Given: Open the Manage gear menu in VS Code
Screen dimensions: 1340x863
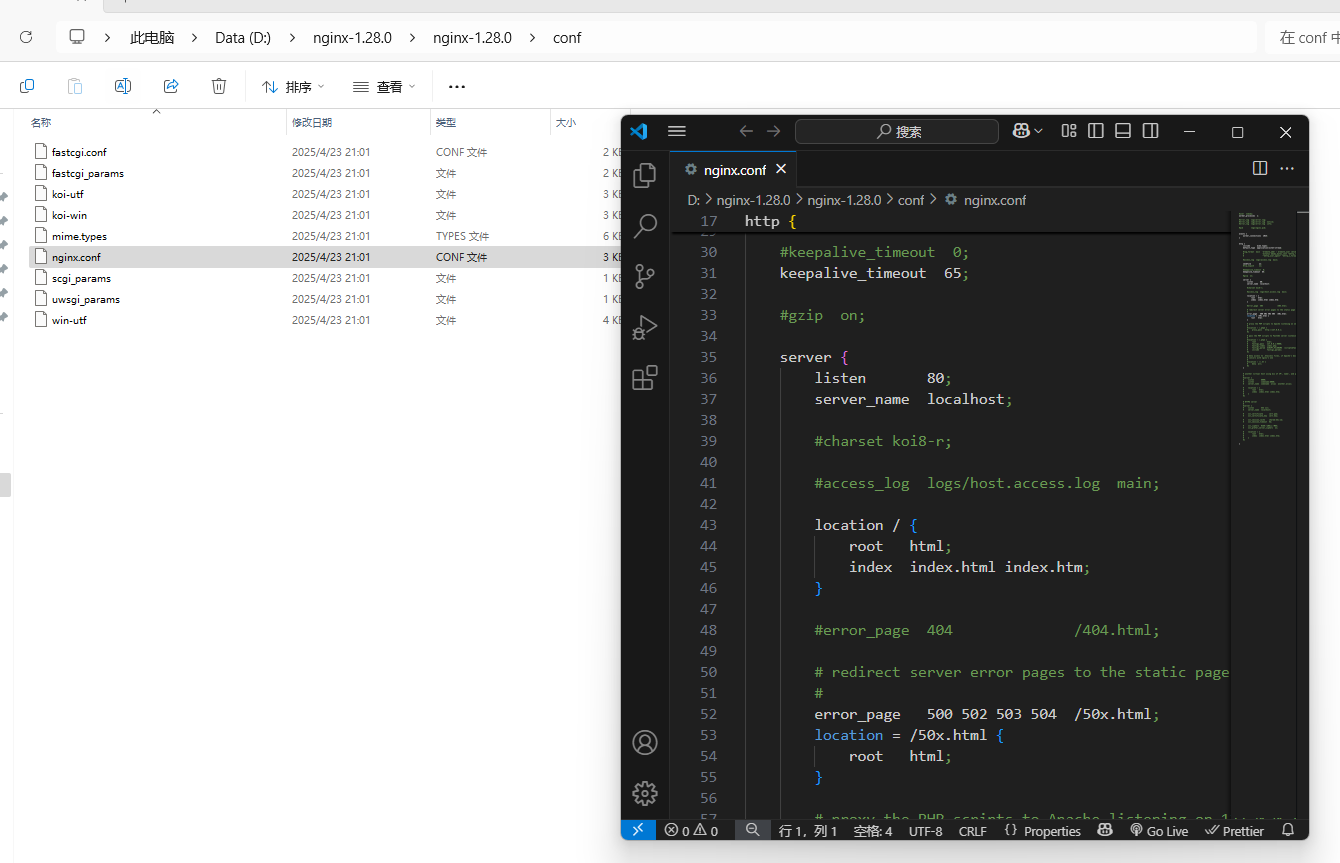Looking at the screenshot, I should click(645, 793).
